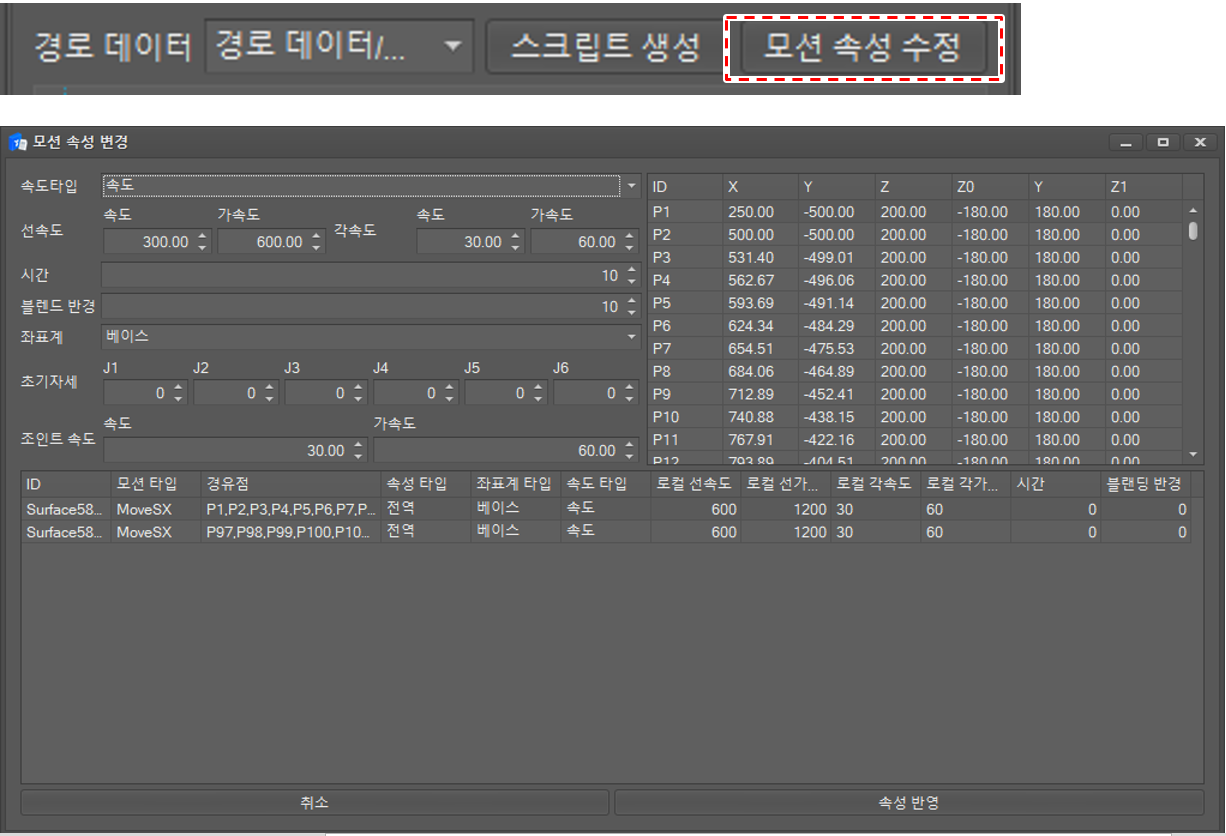The height and width of the screenshot is (836, 1226).
Task: Decrease the 블렌드 반경 value with its stepper
Action: click(x=632, y=311)
